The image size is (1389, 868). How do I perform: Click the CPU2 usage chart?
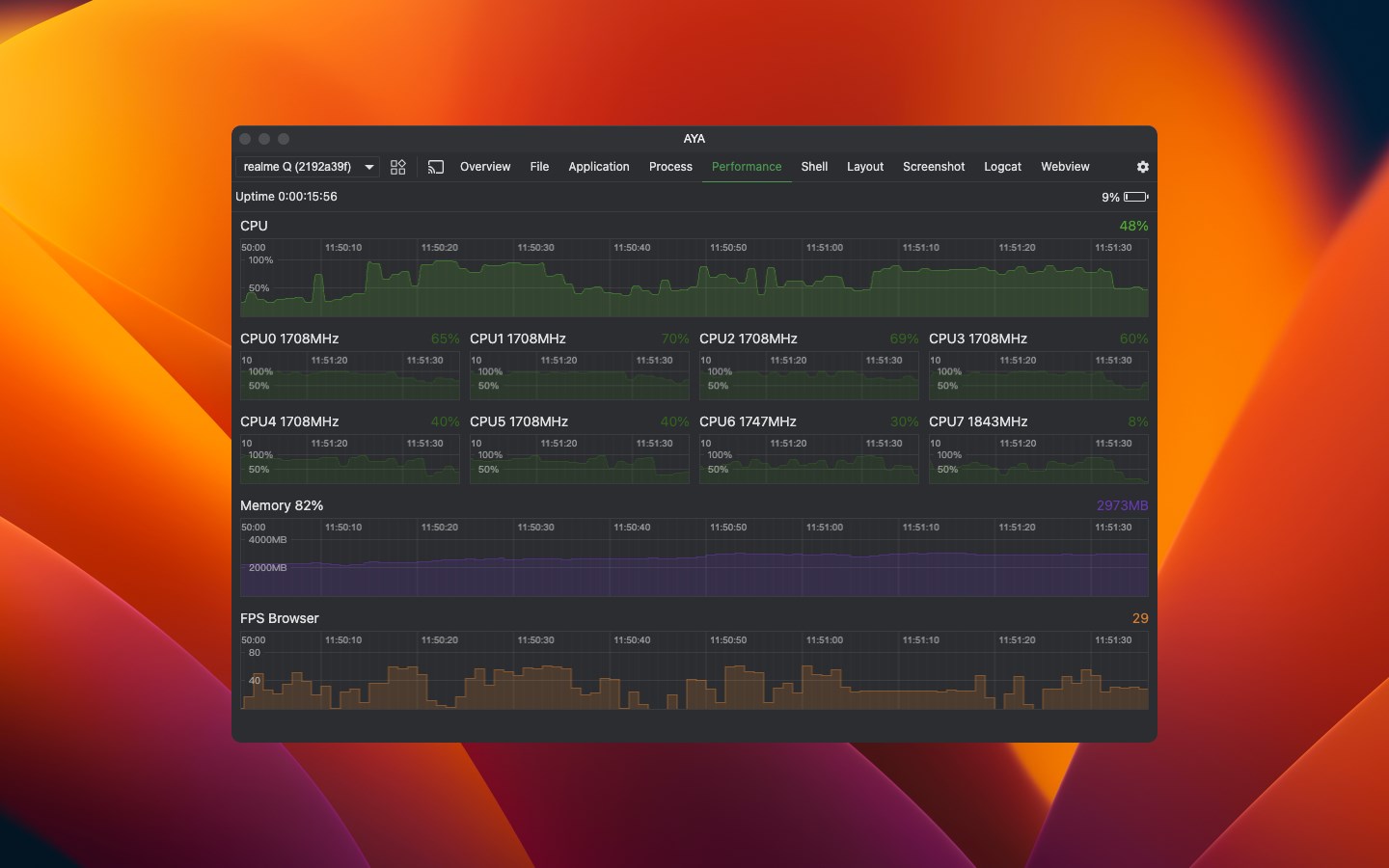pyautogui.click(x=809, y=376)
